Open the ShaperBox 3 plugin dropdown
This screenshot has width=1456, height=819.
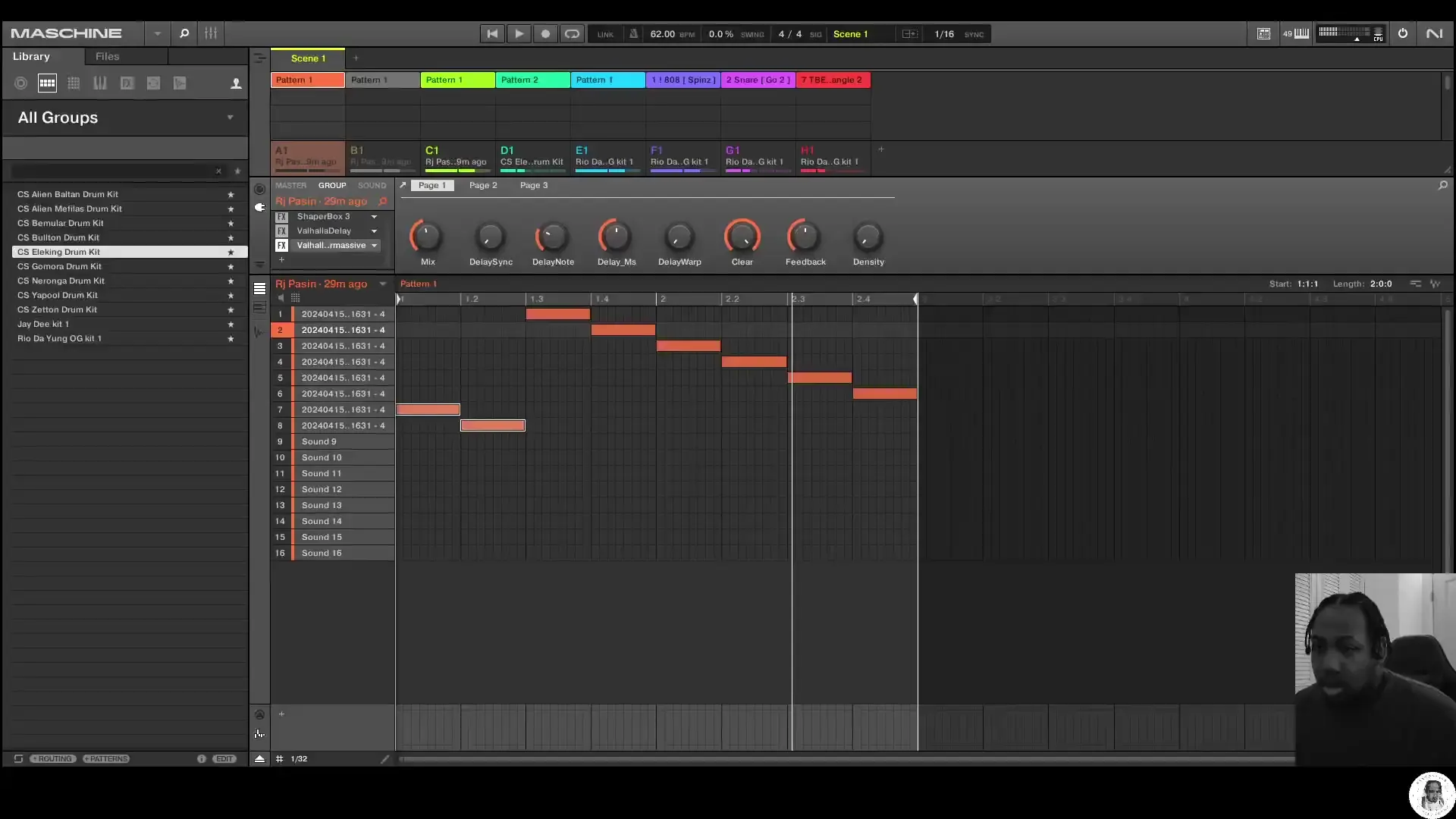(x=372, y=217)
